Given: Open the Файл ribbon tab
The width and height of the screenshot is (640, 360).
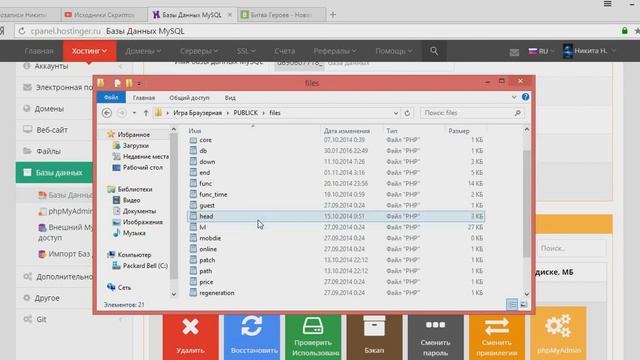Looking at the screenshot, I should 111,98.
